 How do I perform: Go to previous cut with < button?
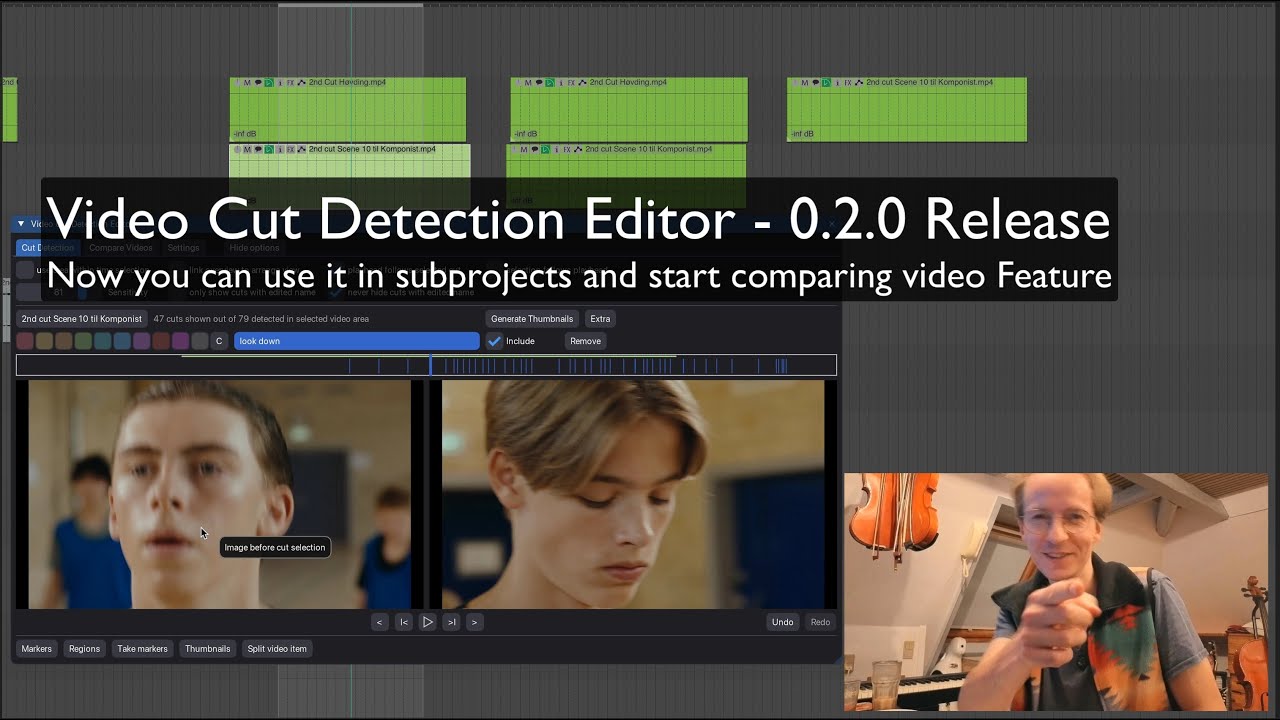[379, 622]
